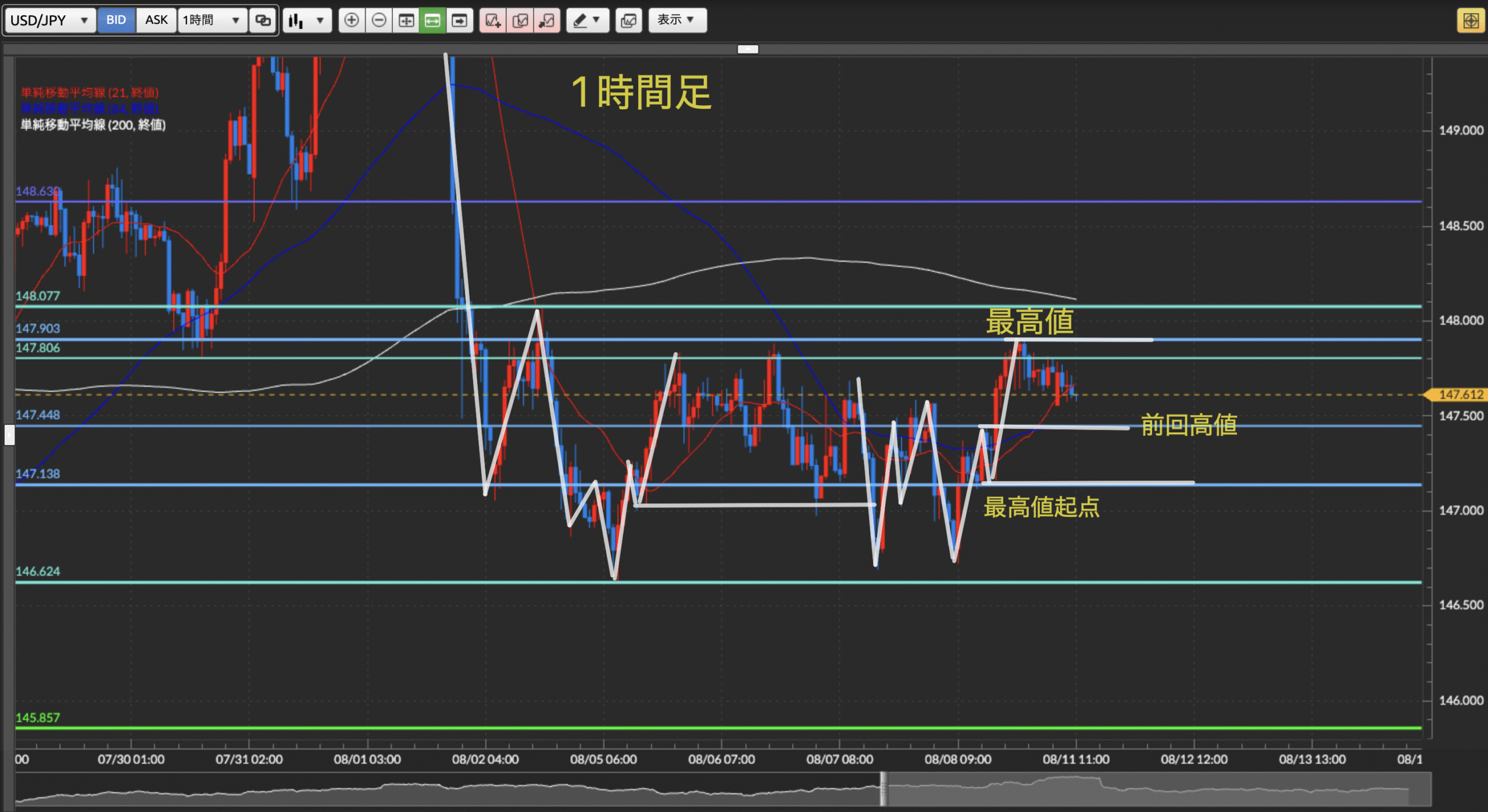Screen dimensions: 1488x812
Task: Click the 148.630 horizontal line label
Action: pyautogui.click(x=37, y=191)
